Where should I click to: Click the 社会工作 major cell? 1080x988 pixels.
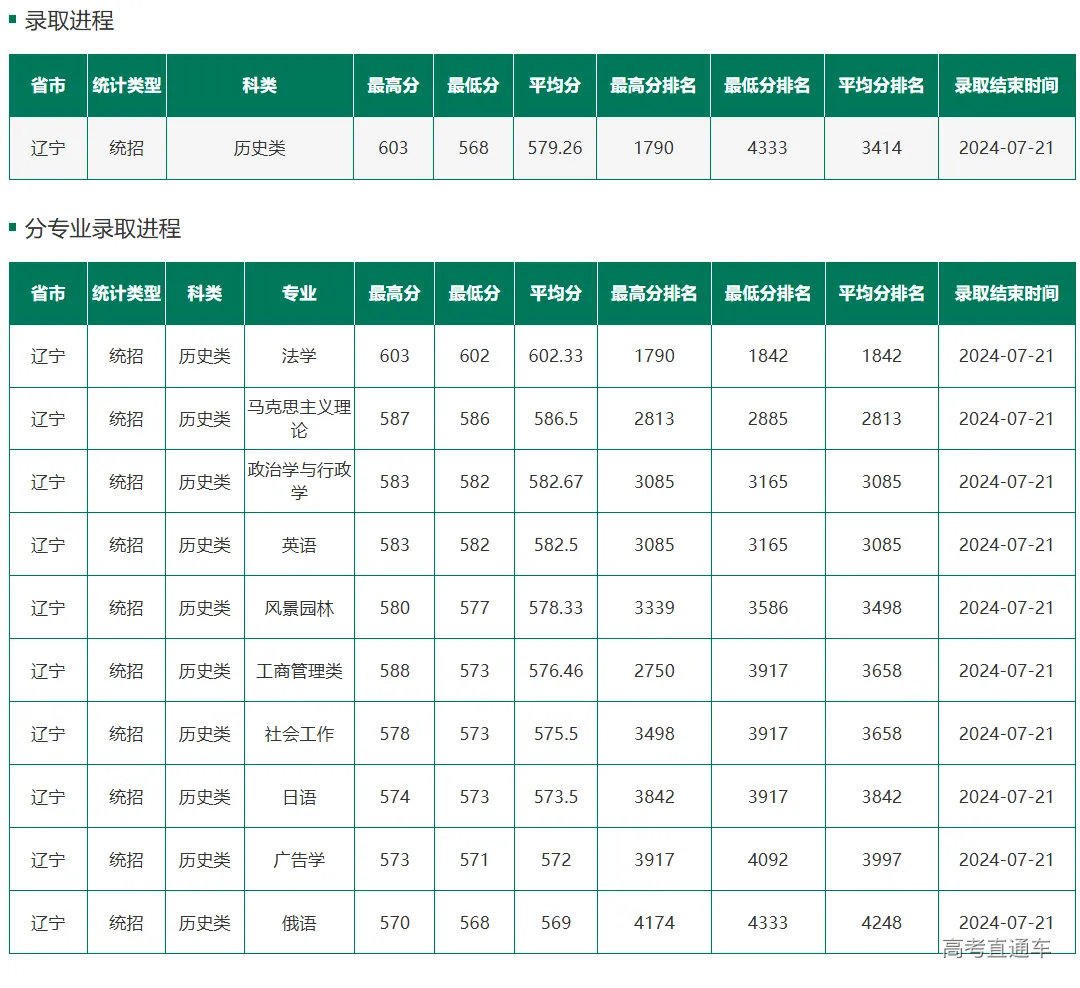[x=299, y=734]
